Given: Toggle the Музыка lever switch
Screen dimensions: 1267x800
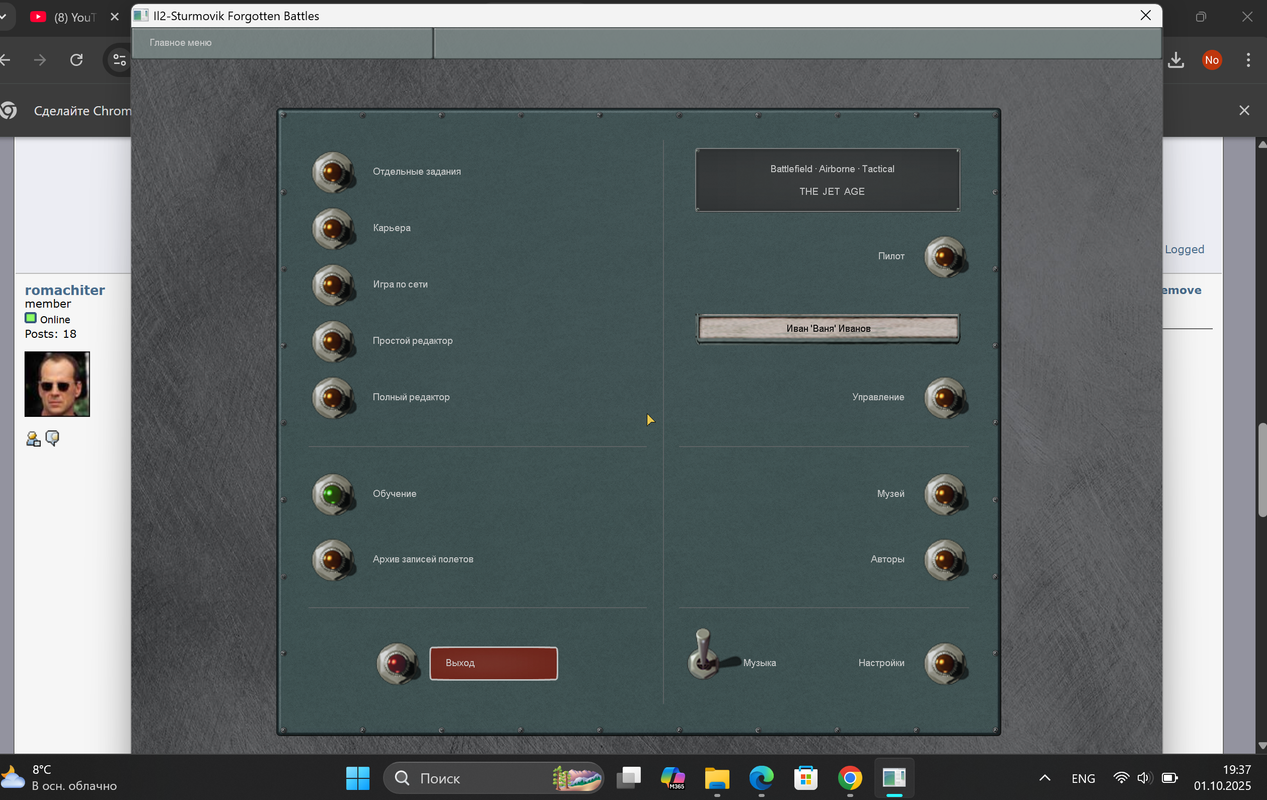Looking at the screenshot, I should pos(704,655).
